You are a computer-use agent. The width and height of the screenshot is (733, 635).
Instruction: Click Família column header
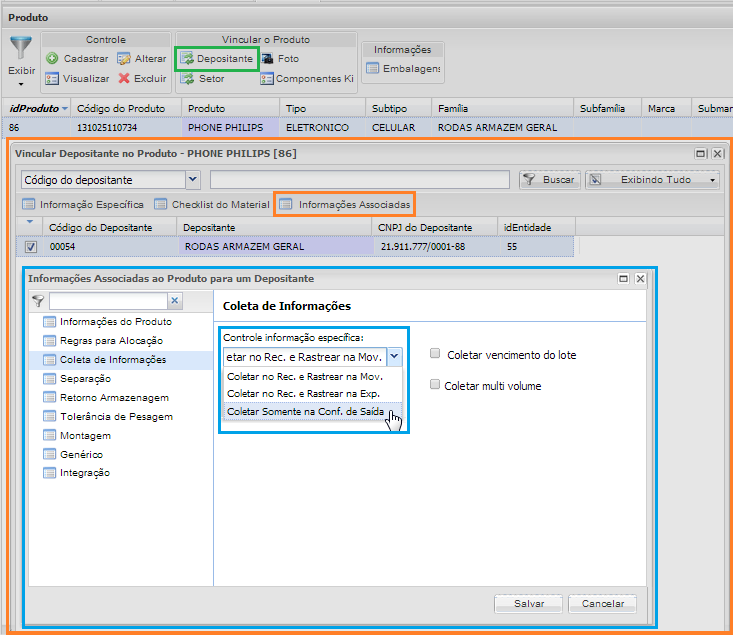[x=503, y=108]
